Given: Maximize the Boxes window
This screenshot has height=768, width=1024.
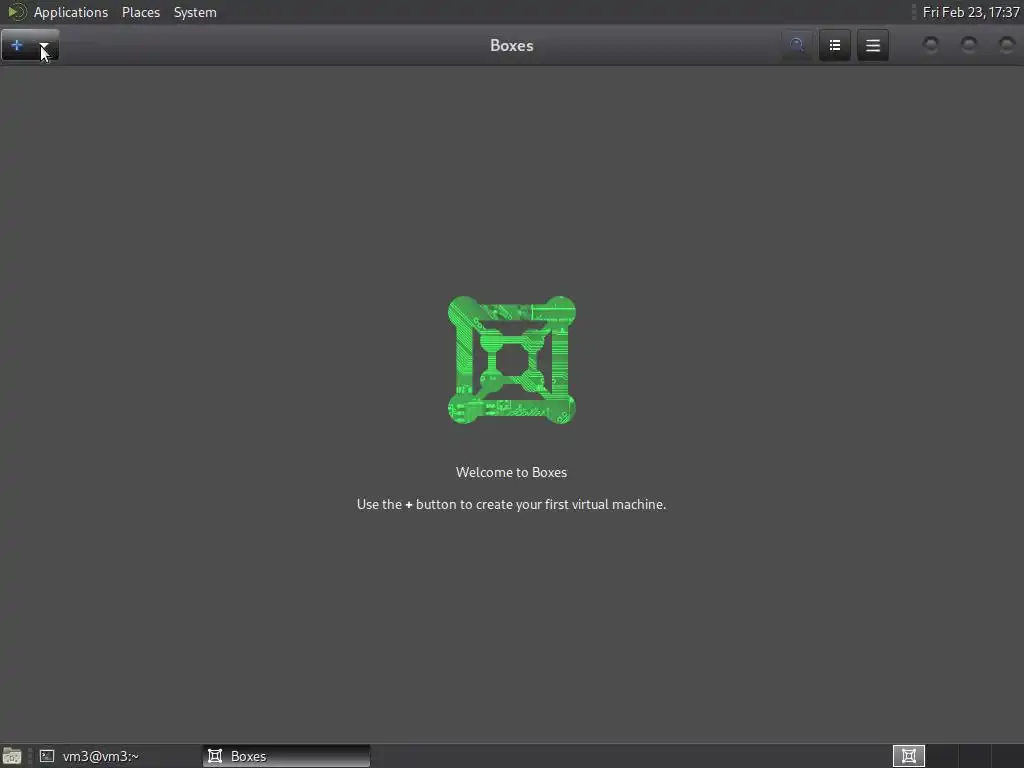Looking at the screenshot, I should coord(968,45).
